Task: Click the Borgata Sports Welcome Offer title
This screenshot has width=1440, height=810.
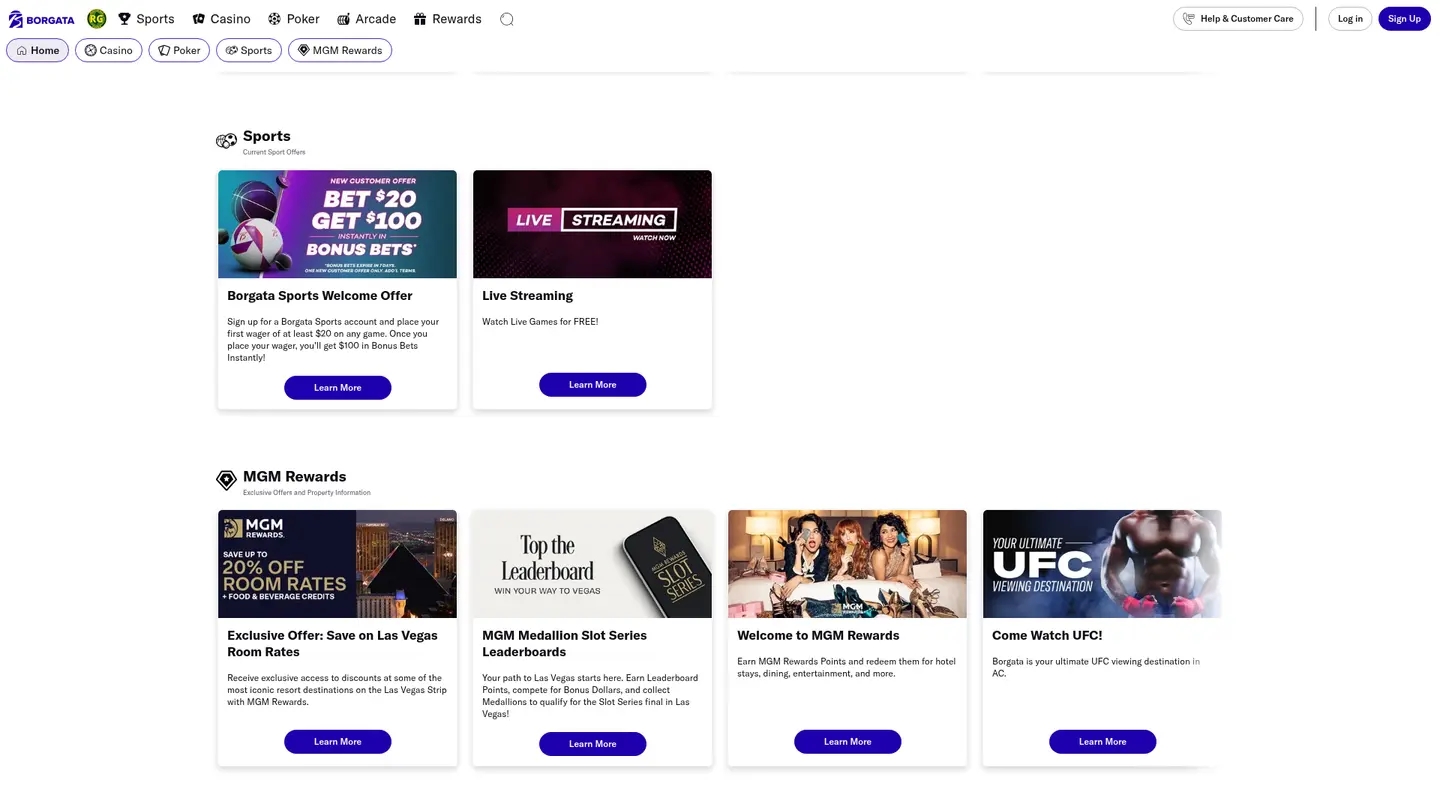Action: coord(320,296)
